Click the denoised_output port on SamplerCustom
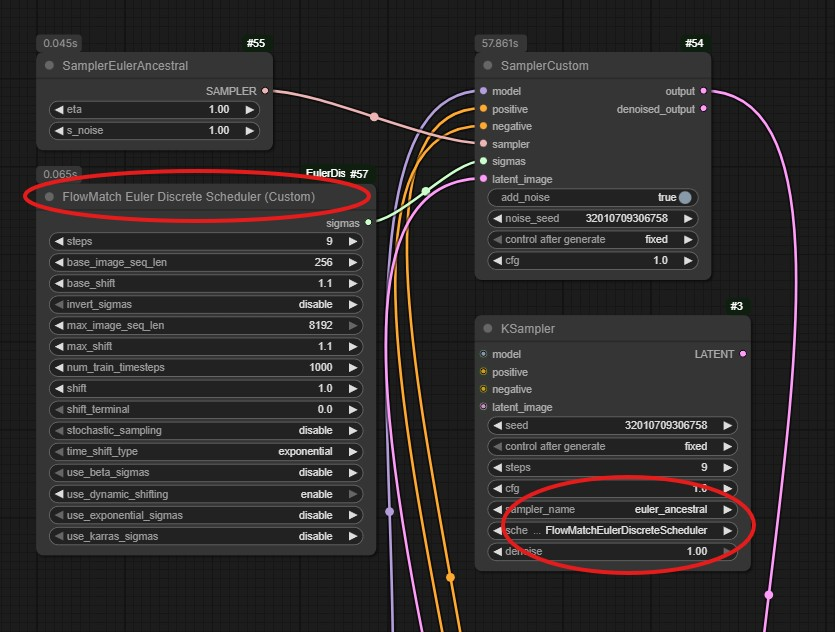 click(705, 109)
